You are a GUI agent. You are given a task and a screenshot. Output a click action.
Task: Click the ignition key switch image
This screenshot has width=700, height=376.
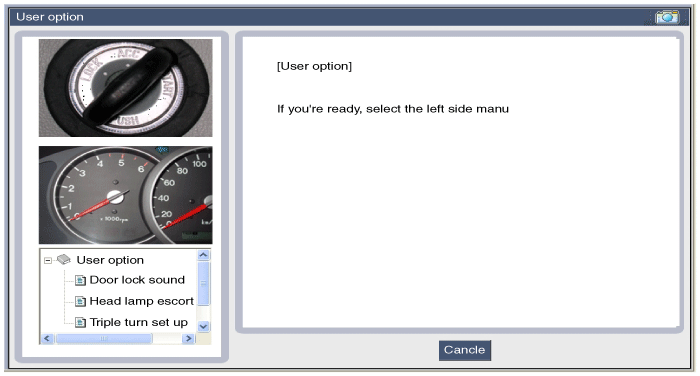click(125, 88)
